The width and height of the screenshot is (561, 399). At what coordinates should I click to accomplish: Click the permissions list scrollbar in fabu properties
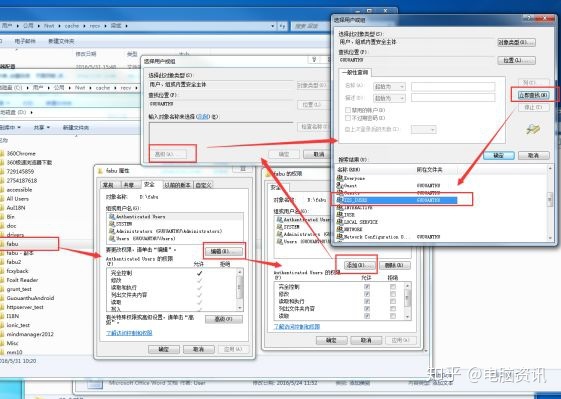tap(240, 289)
